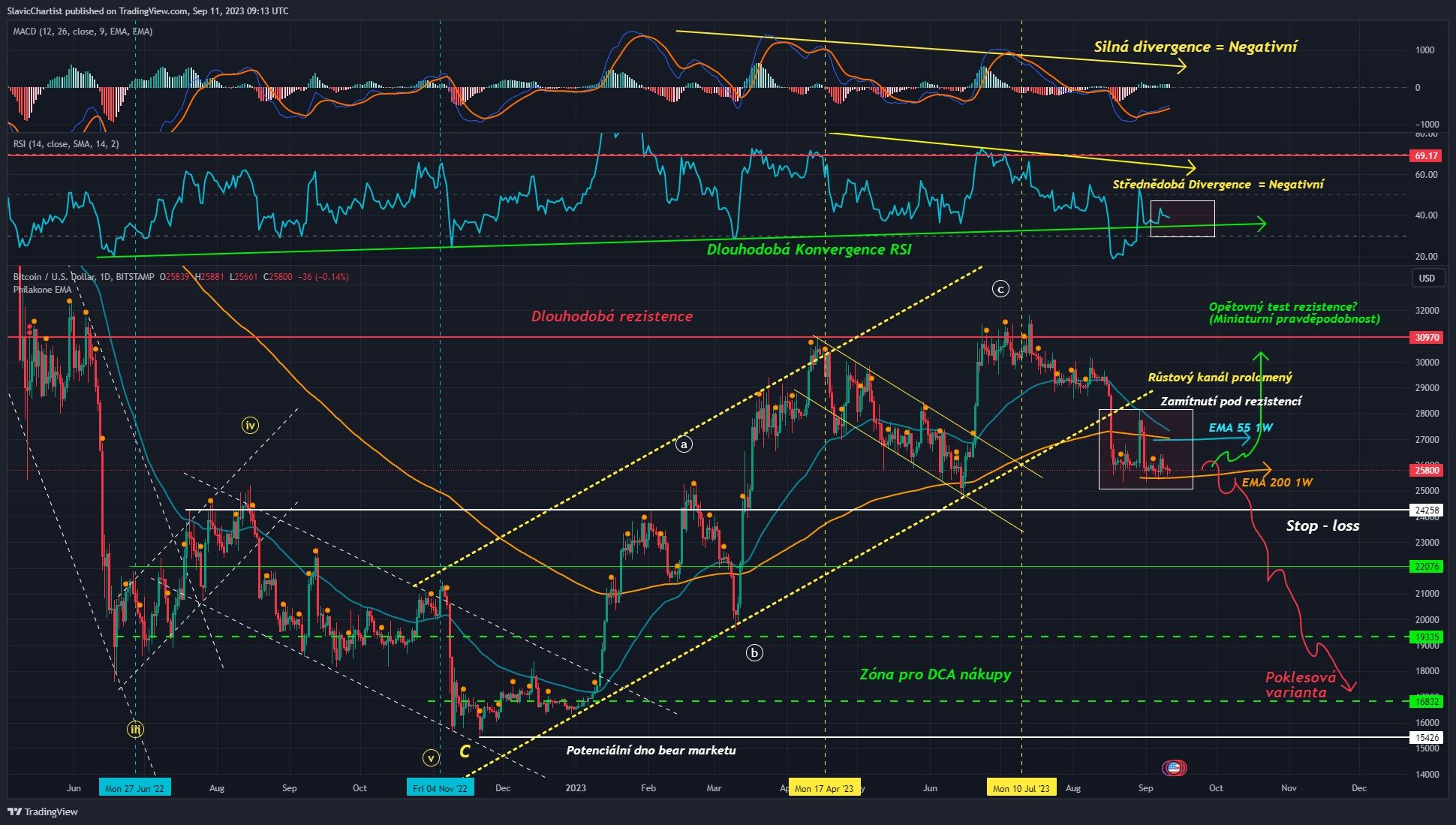
Task: Select the circled wave 'iv' label
Action: pos(250,426)
